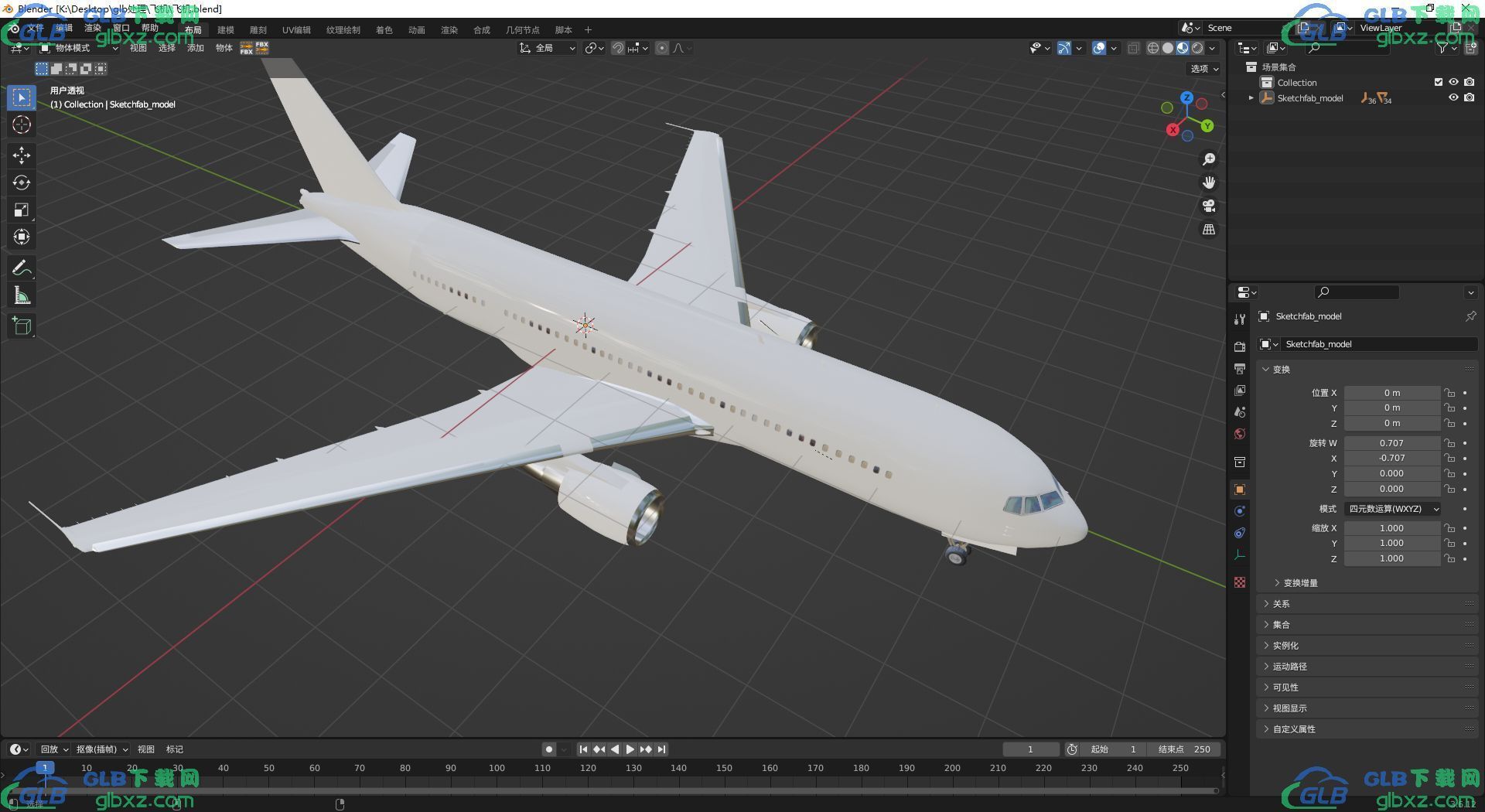Image resolution: width=1485 pixels, height=812 pixels.
Task: Select the Annotate pencil tool
Action: pos(22,268)
